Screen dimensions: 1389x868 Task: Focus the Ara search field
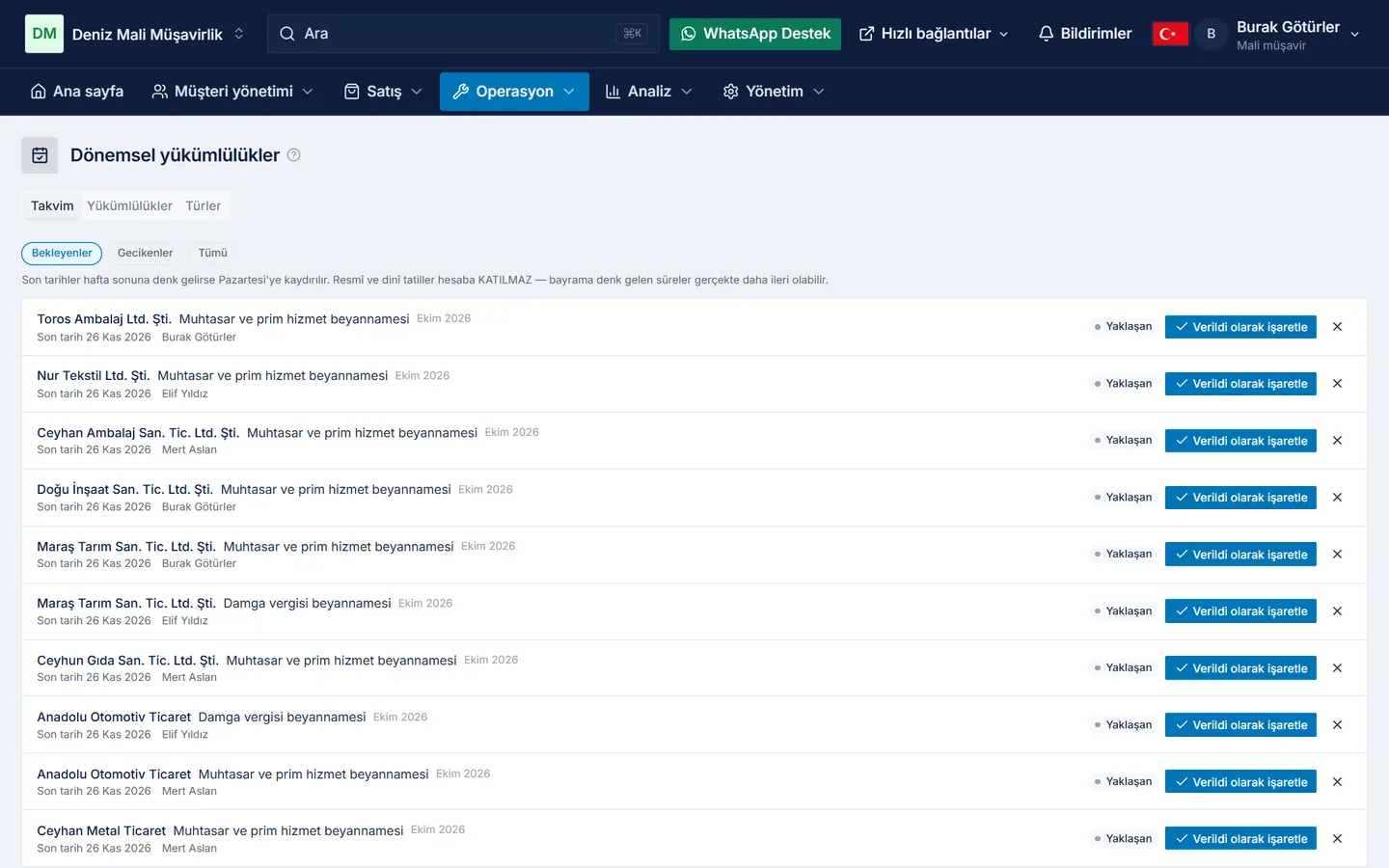point(463,34)
